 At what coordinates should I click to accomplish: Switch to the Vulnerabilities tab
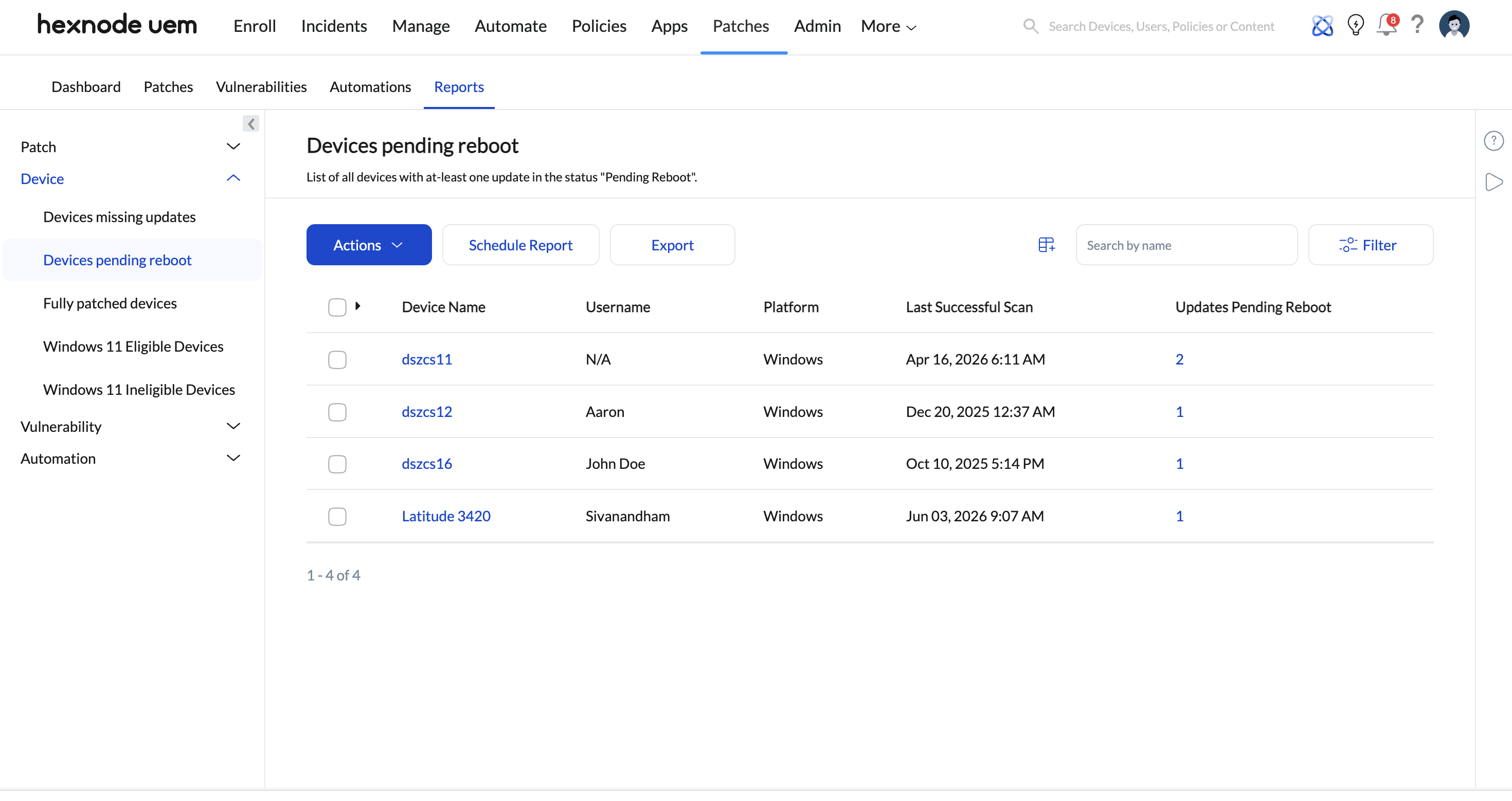tap(261, 87)
